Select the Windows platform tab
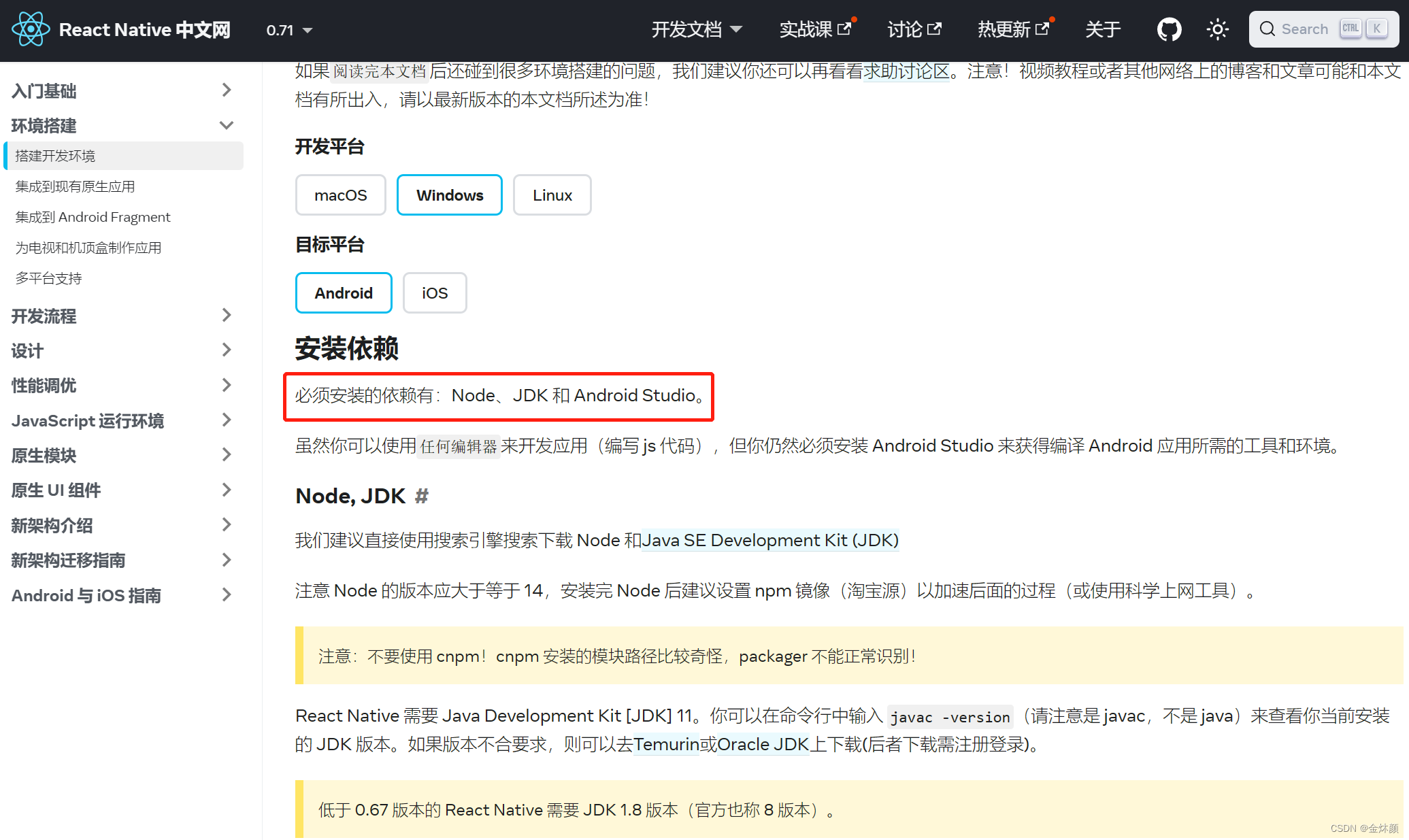The image size is (1409, 840). click(450, 195)
